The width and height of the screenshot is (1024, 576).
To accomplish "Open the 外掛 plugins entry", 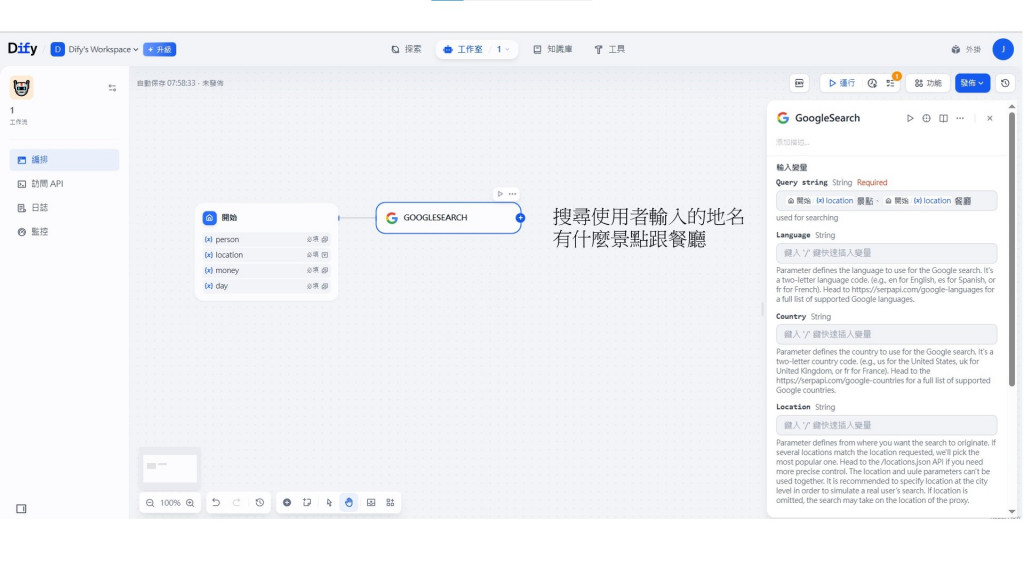I will (x=966, y=49).
